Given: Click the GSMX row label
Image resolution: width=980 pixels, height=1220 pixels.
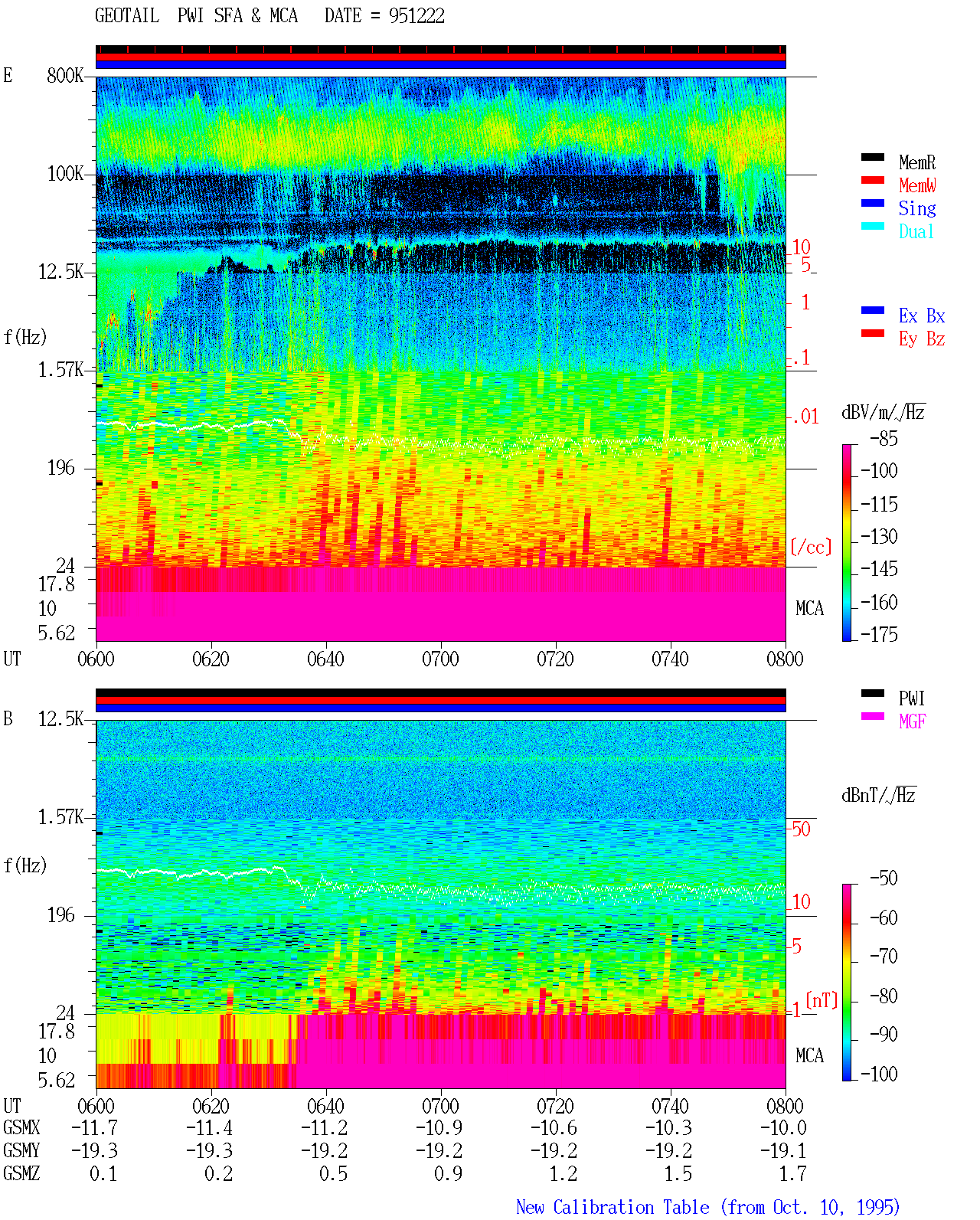Looking at the screenshot, I should click(21, 1127).
